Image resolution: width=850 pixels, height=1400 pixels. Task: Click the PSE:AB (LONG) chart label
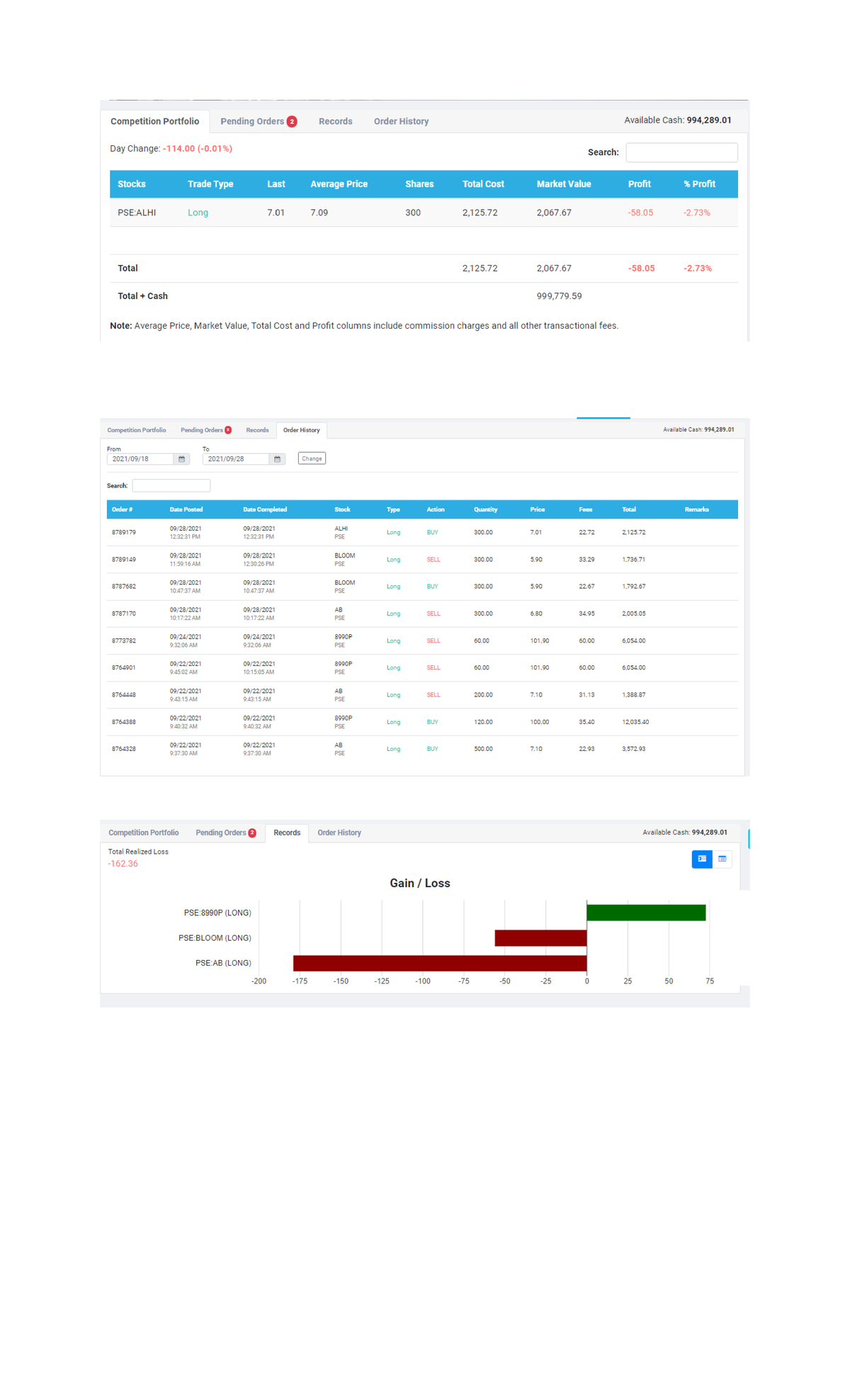223,963
